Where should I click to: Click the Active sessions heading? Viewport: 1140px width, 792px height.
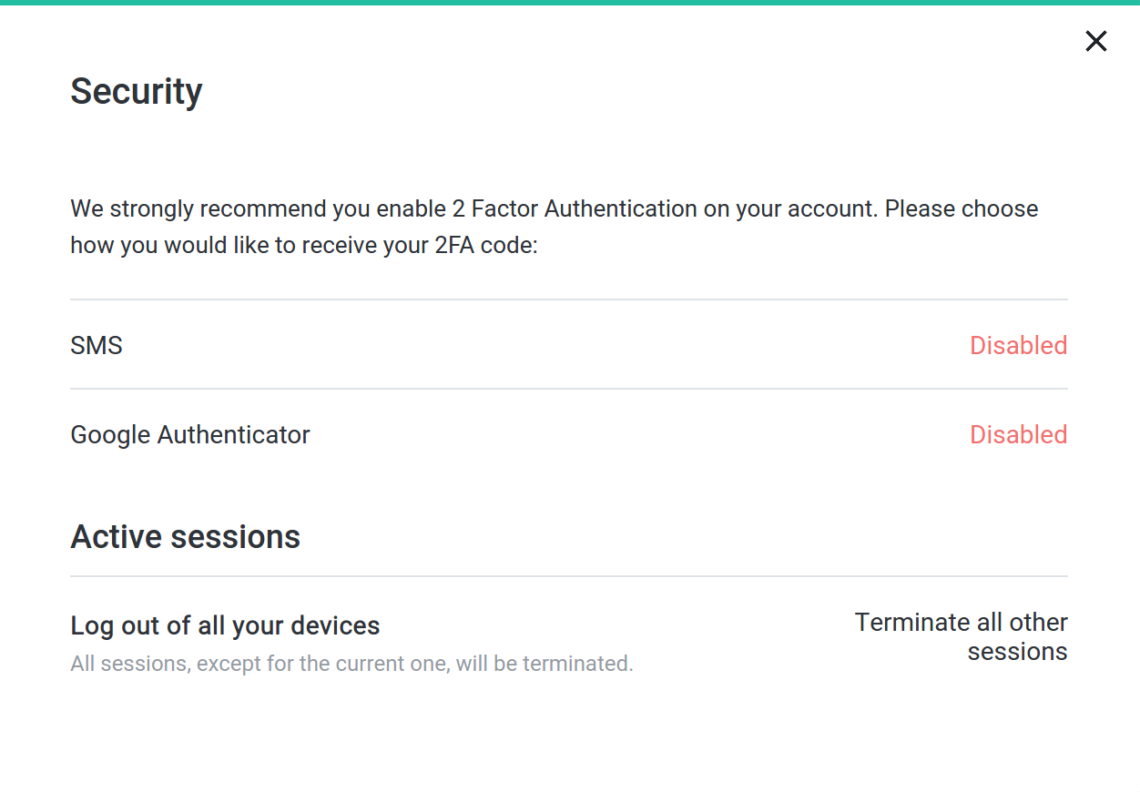185,537
